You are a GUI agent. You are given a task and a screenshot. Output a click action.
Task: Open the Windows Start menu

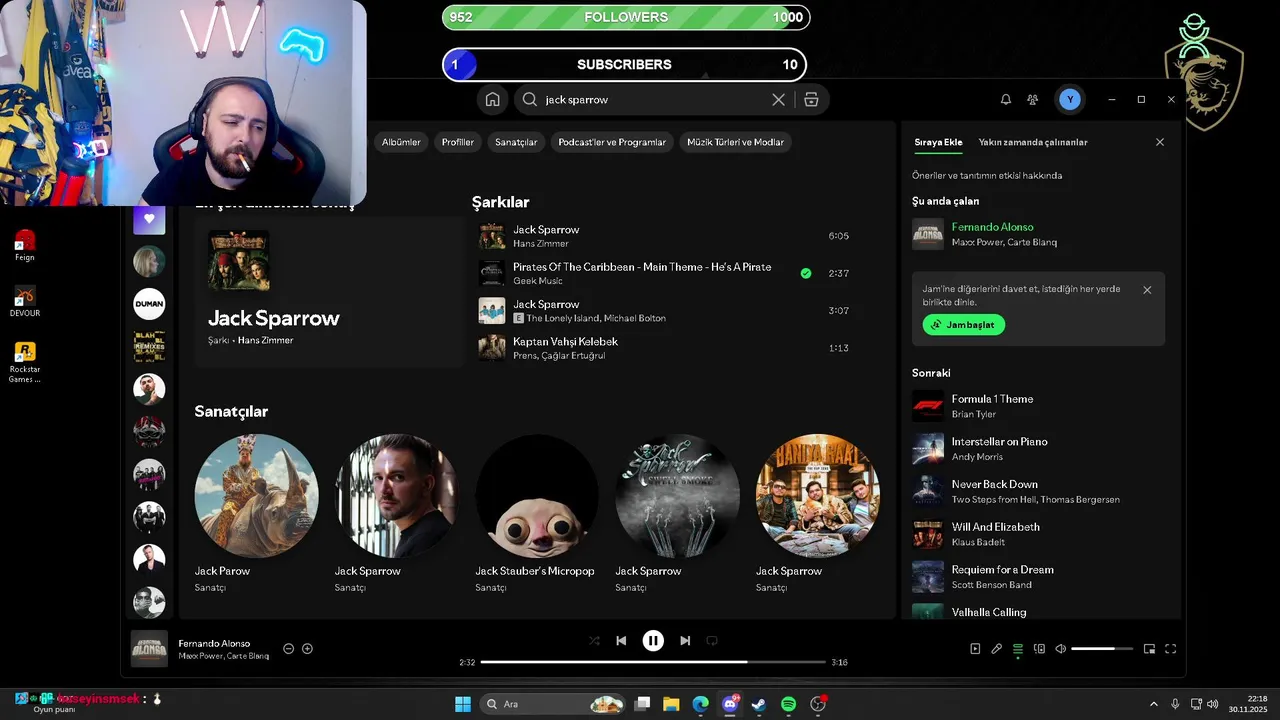pos(463,704)
